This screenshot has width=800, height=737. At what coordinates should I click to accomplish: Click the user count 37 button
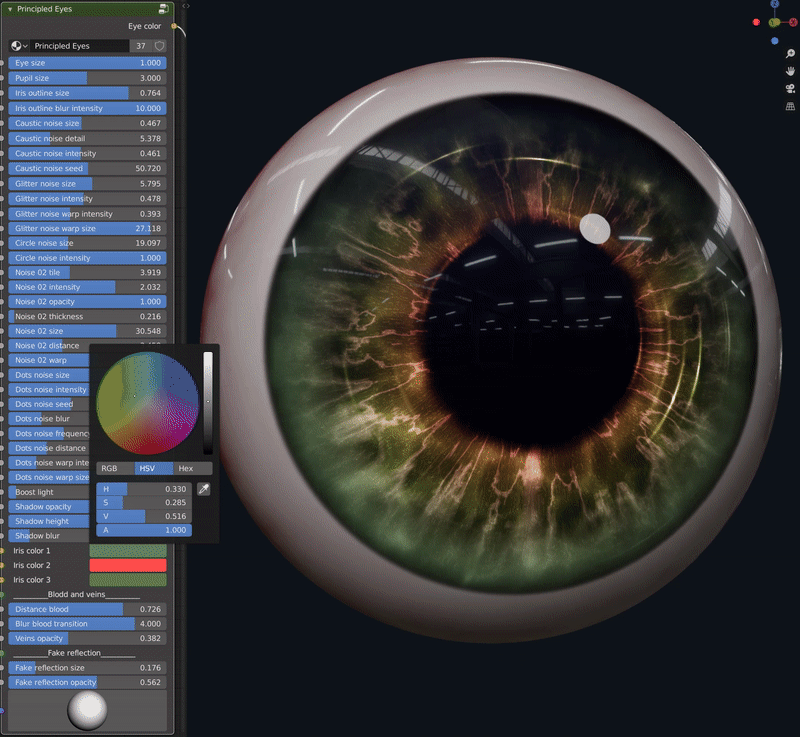point(141,46)
